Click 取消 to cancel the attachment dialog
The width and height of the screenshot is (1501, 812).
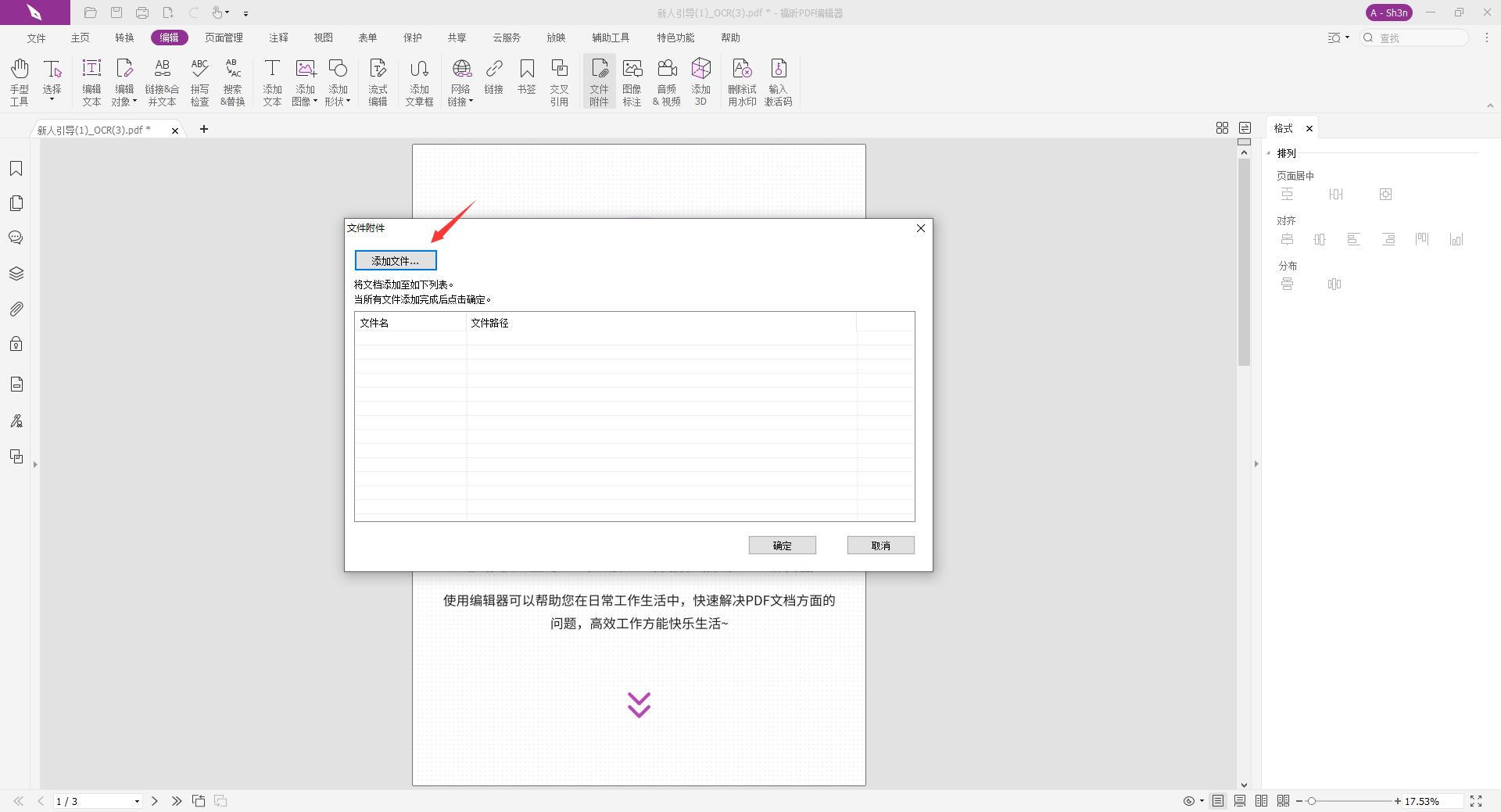880,545
